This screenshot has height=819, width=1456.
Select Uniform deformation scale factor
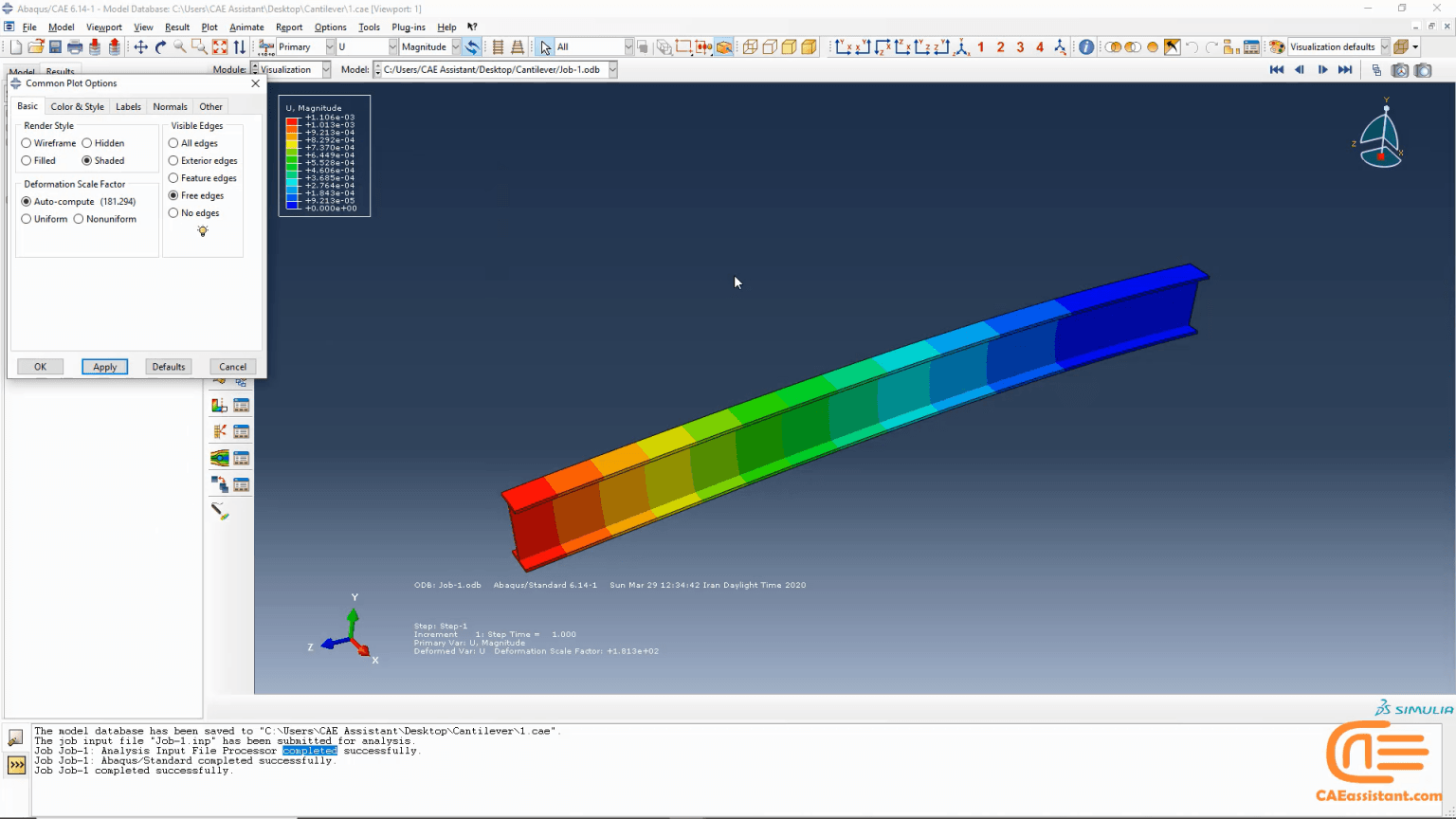click(x=27, y=219)
